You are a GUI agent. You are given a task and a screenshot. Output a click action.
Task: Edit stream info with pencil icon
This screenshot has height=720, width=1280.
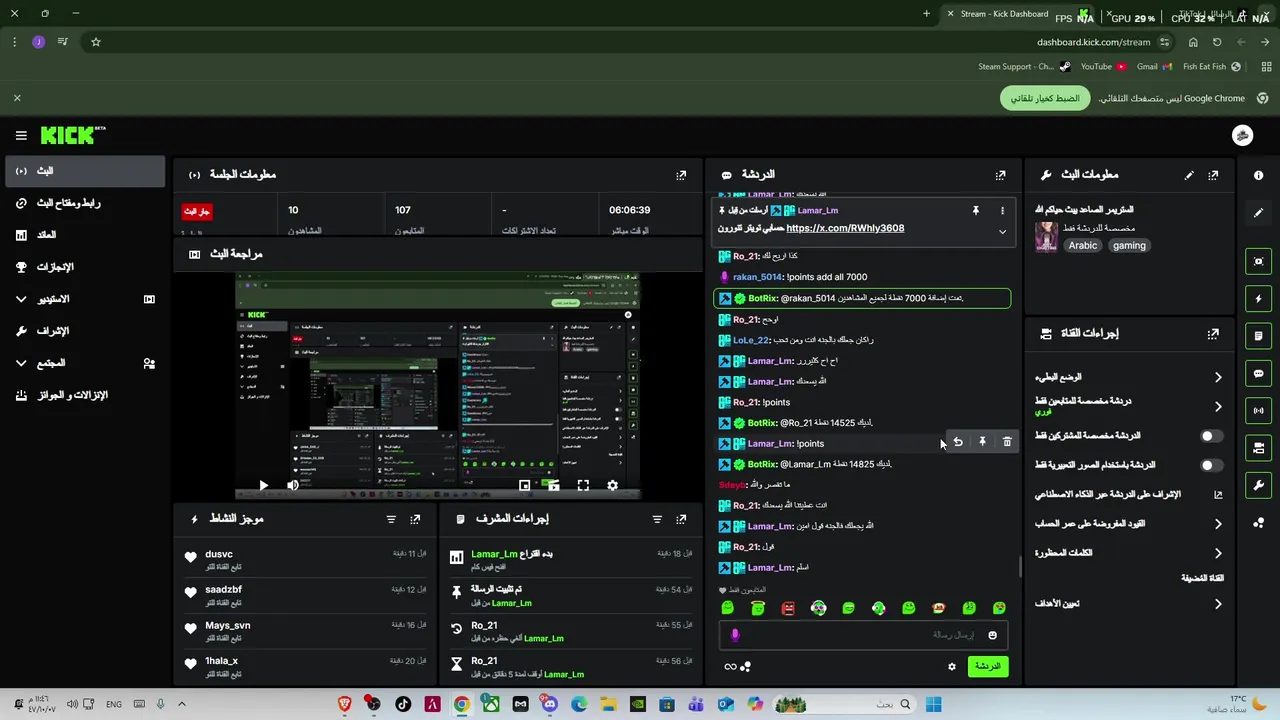[1189, 175]
